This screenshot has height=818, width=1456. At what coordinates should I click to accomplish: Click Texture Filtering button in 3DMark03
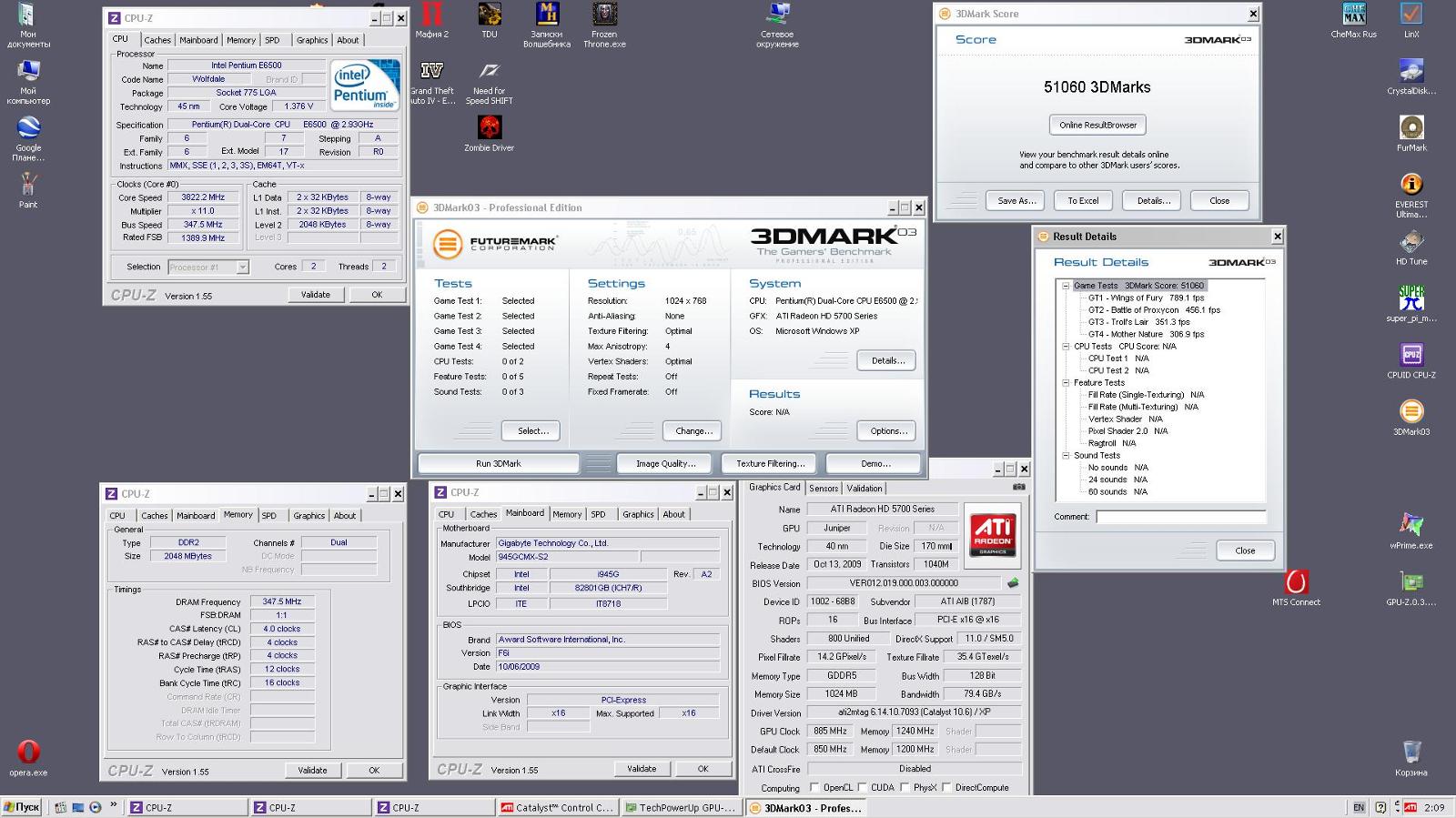click(771, 463)
